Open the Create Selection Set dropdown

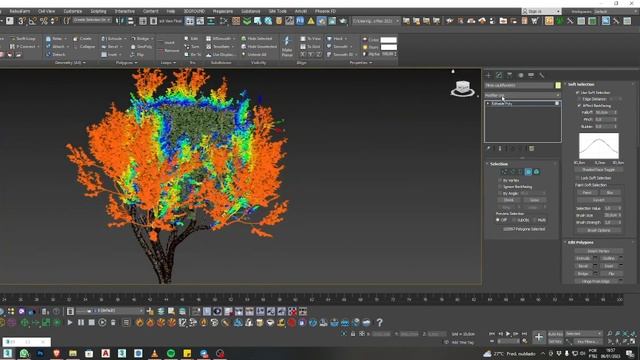click(92, 20)
